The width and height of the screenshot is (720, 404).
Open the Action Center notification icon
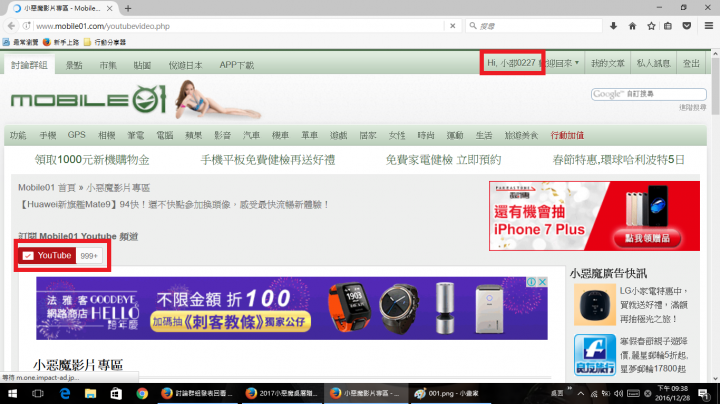(x=703, y=393)
